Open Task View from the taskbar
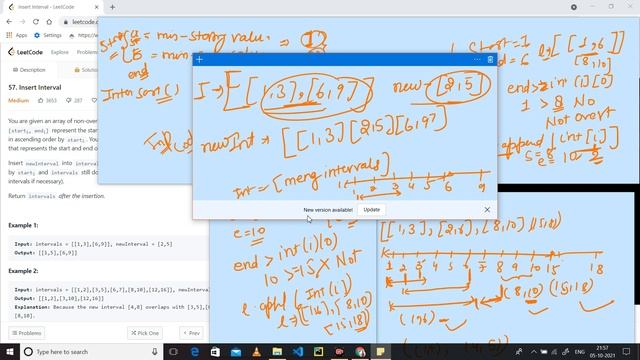The width and height of the screenshot is (640, 360). click(173, 351)
